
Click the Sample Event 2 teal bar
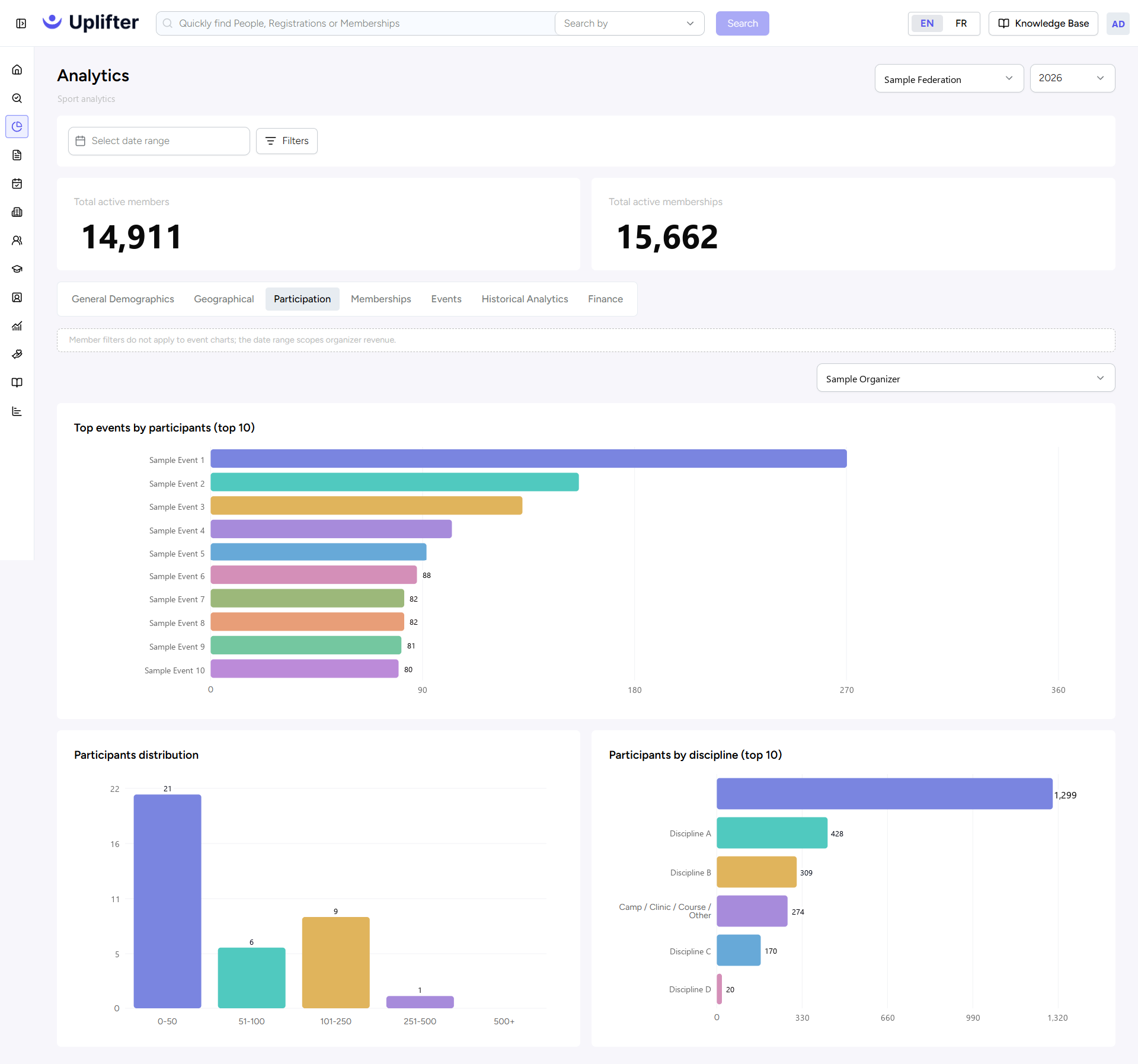coord(395,483)
